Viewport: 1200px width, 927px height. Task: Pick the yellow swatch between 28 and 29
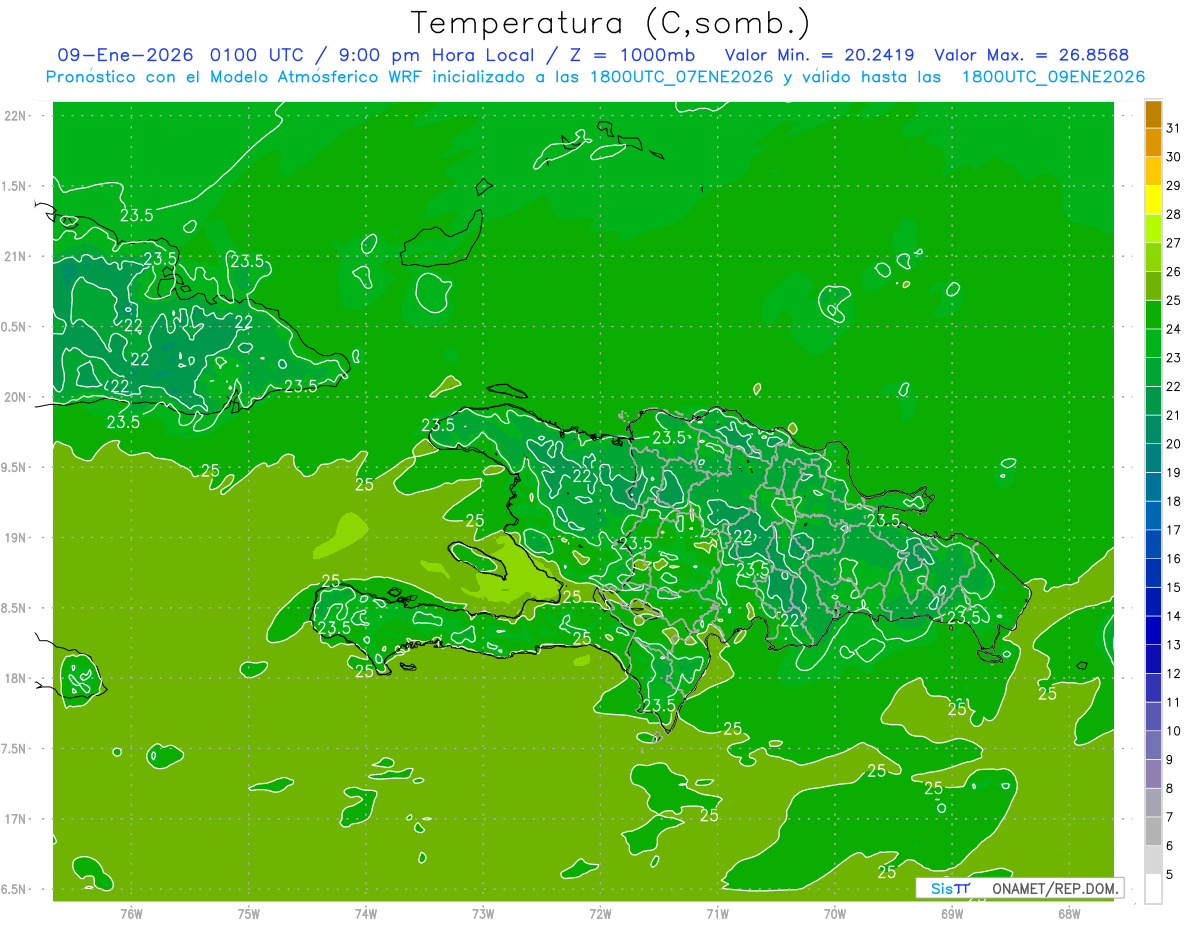pos(1153,200)
